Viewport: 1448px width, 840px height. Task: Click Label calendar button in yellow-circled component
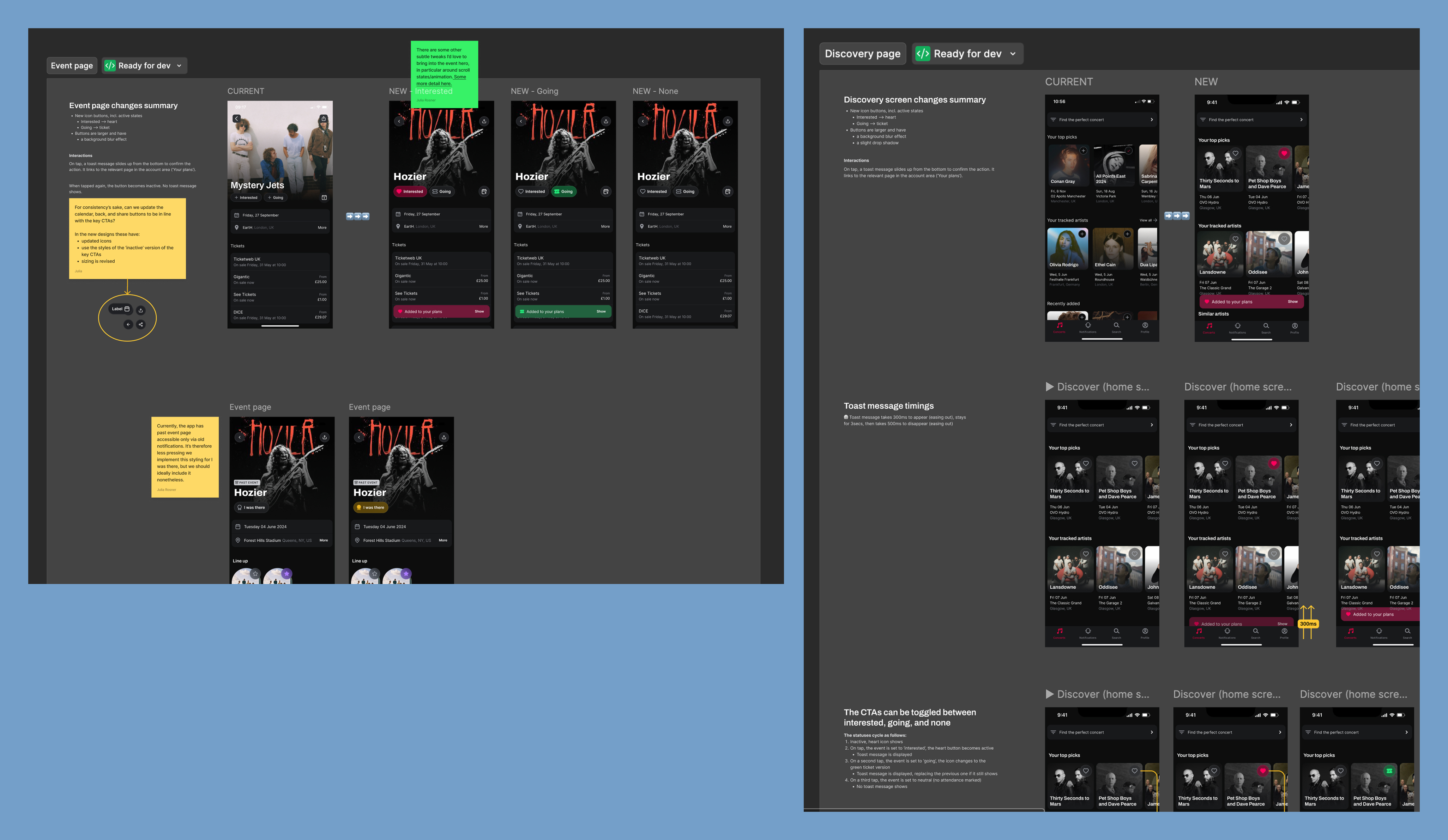click(121, 309)
